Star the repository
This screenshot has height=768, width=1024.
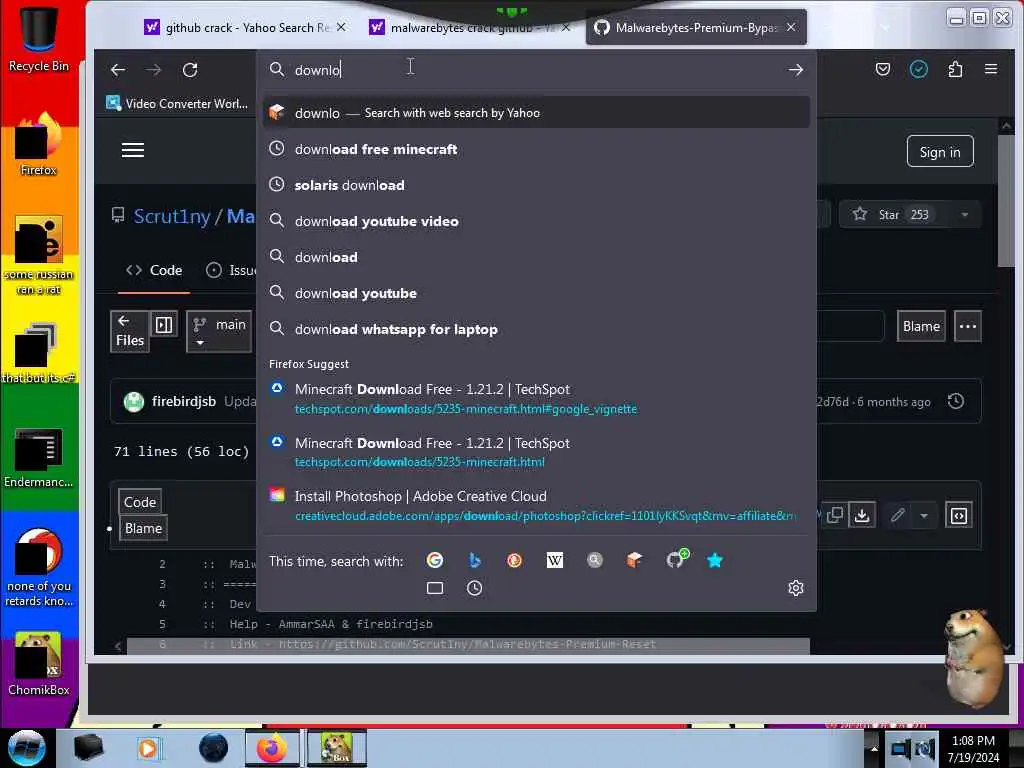click(895, 215)
